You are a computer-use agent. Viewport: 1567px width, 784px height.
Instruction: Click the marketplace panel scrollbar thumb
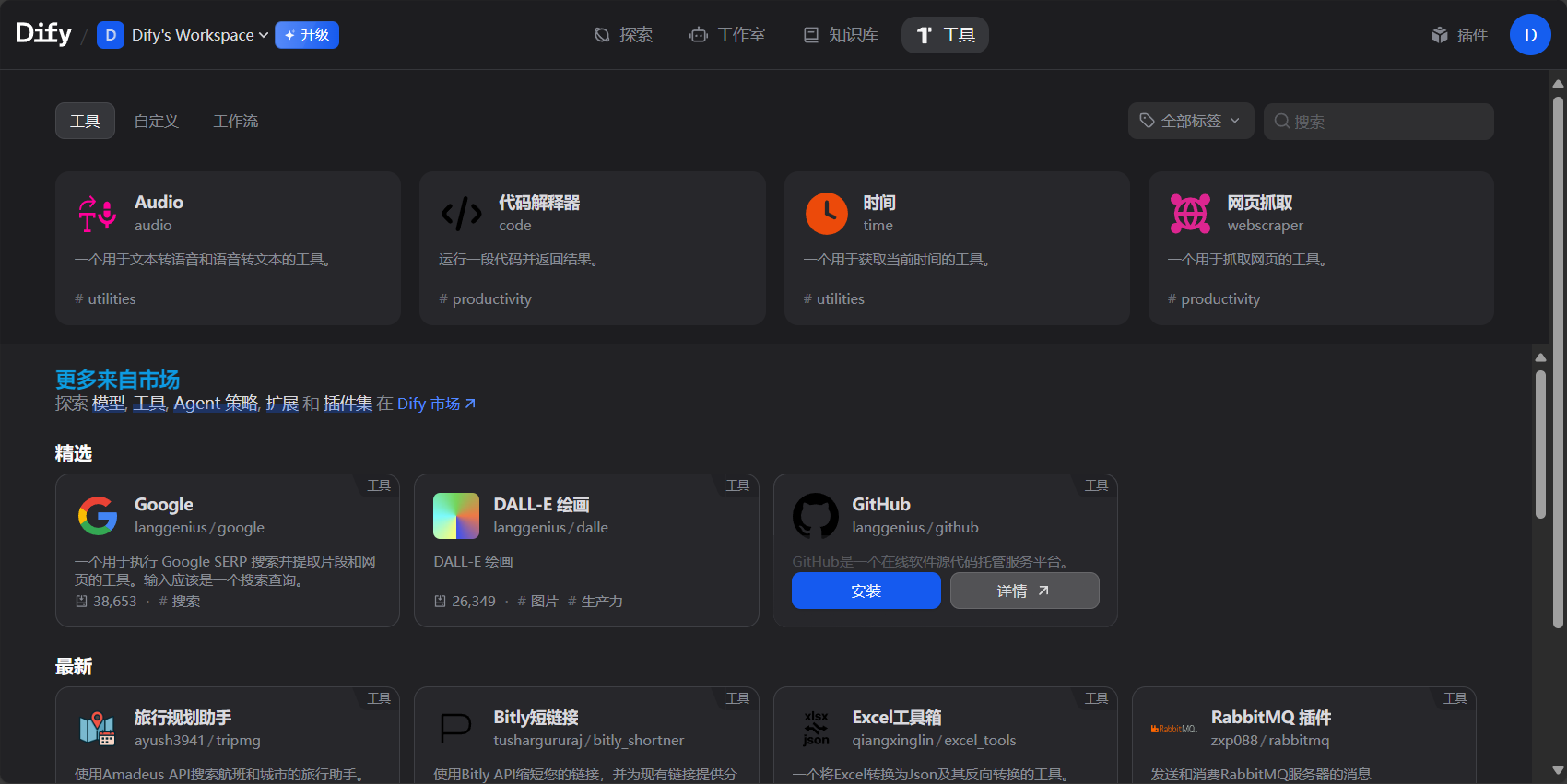(x=1540, y=444)
